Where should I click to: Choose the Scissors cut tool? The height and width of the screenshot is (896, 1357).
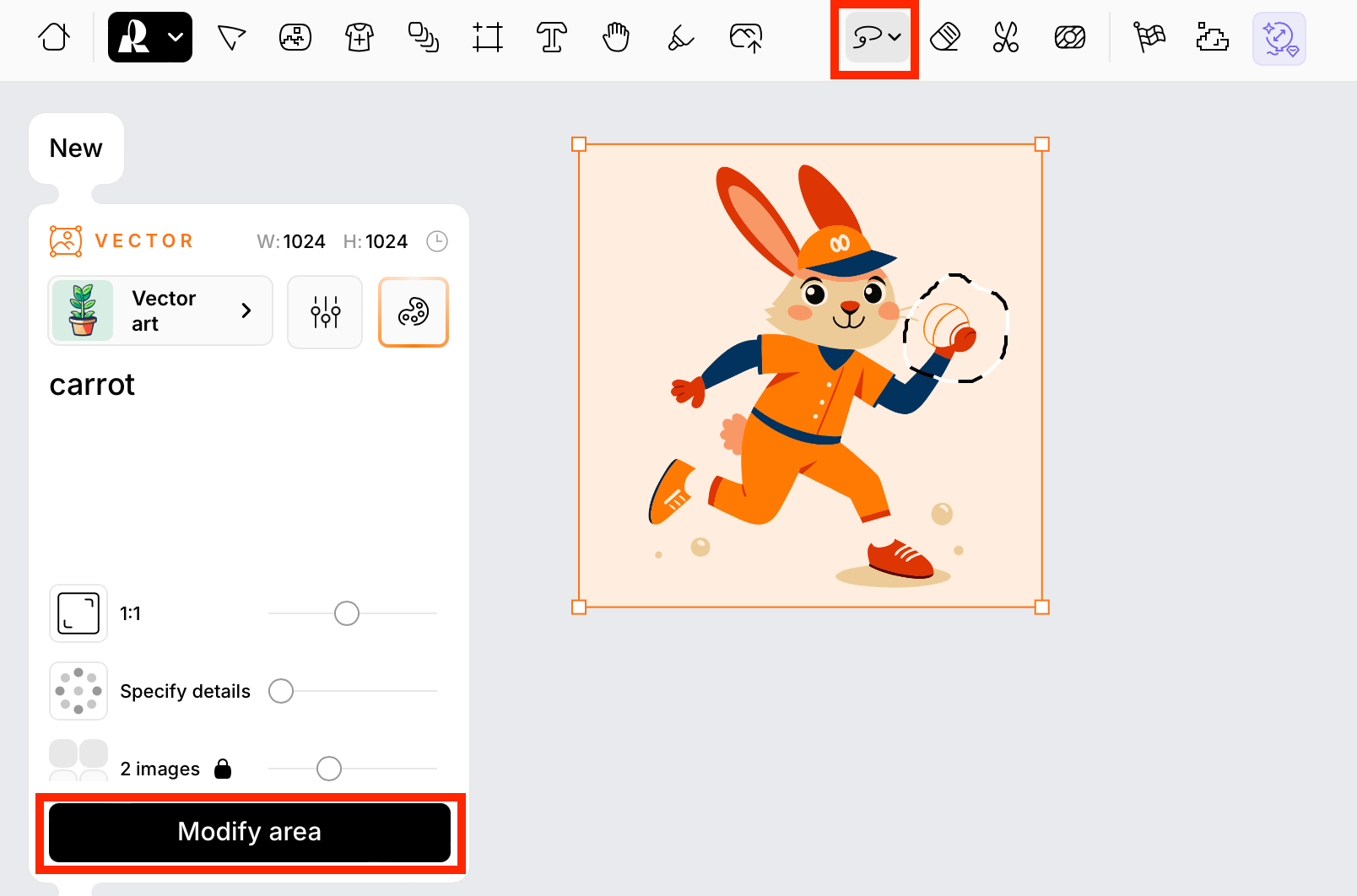tap(1006, 37)
